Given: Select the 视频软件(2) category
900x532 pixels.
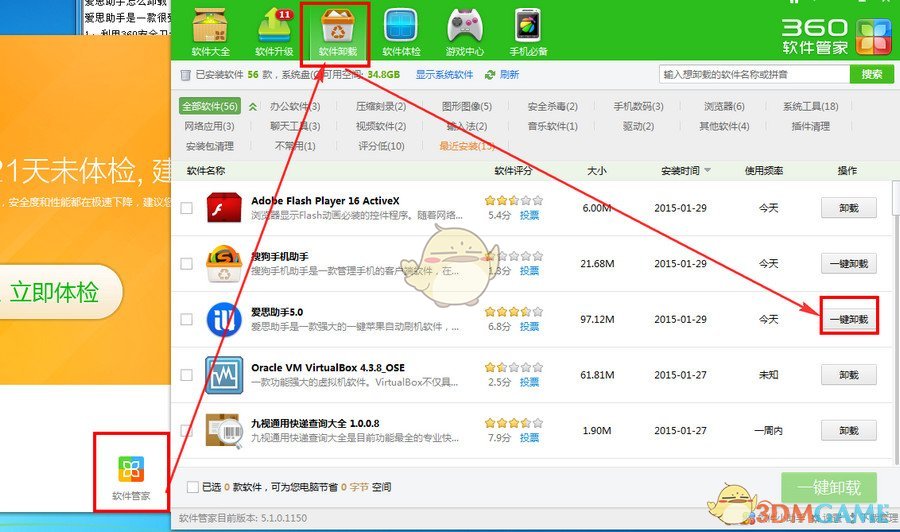Looking at the screenshot, I should point(381,126).
